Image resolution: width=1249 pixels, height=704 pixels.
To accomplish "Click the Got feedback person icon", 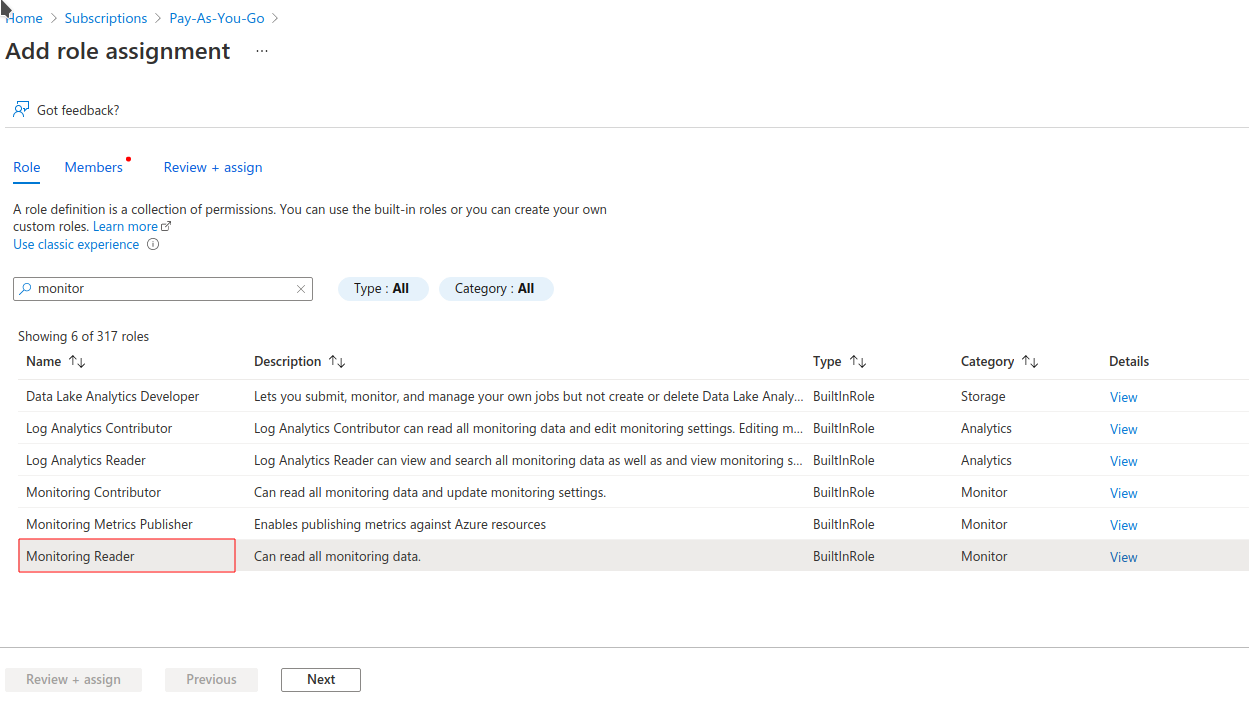I will [21, 110].
